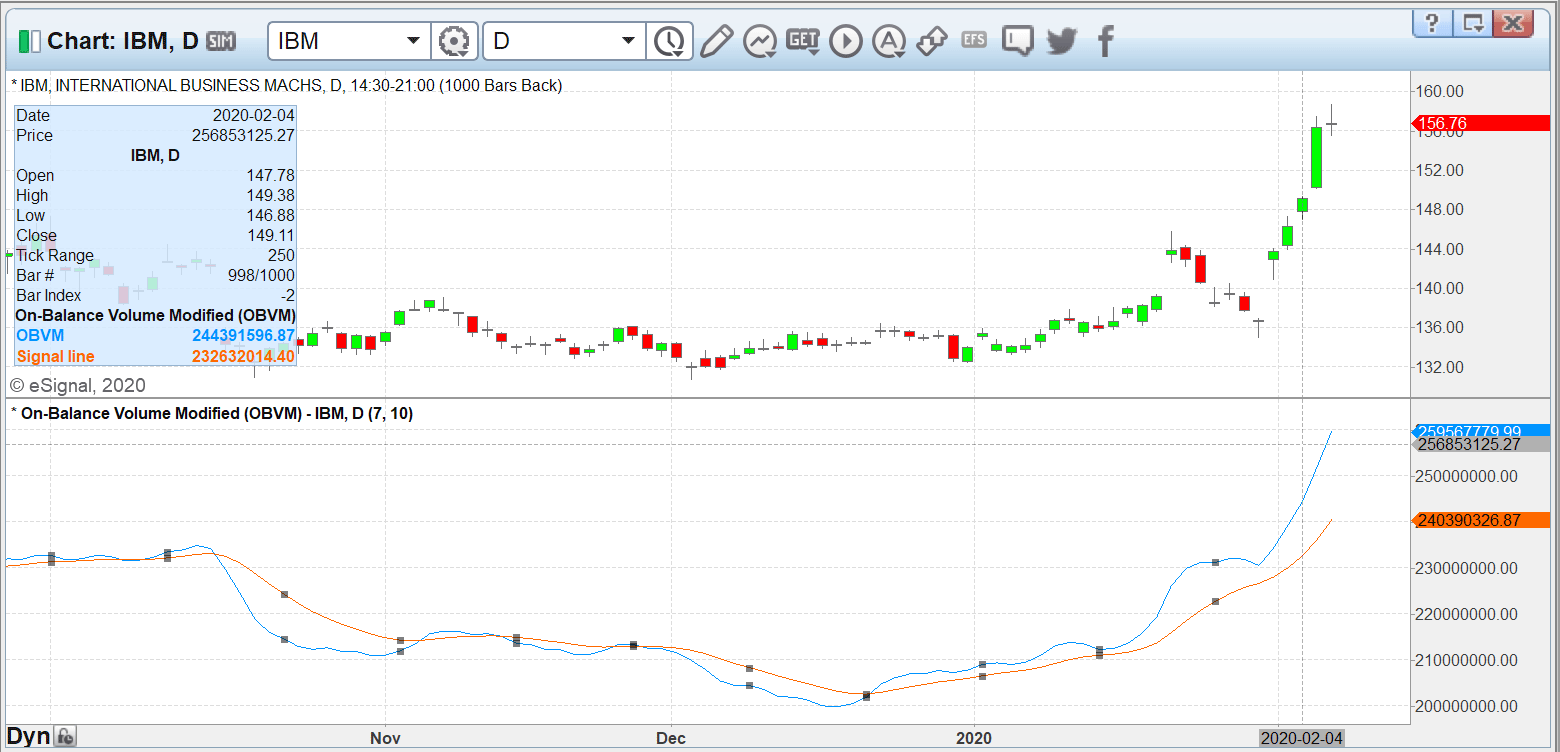Open the EFS formula icon
1560x752 pixels.
click(x=974, y=40)
